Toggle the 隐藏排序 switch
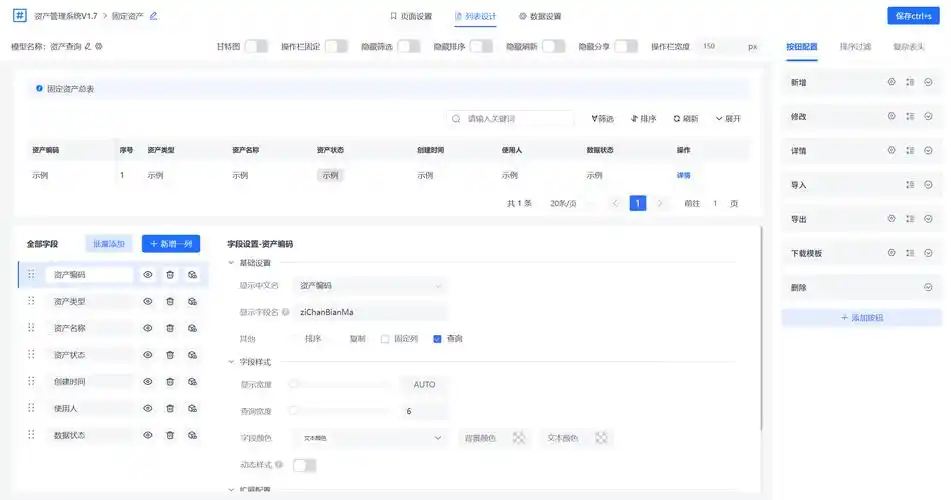Image resolution: width=951 pixels, height=500 pixels. point(481,46)
